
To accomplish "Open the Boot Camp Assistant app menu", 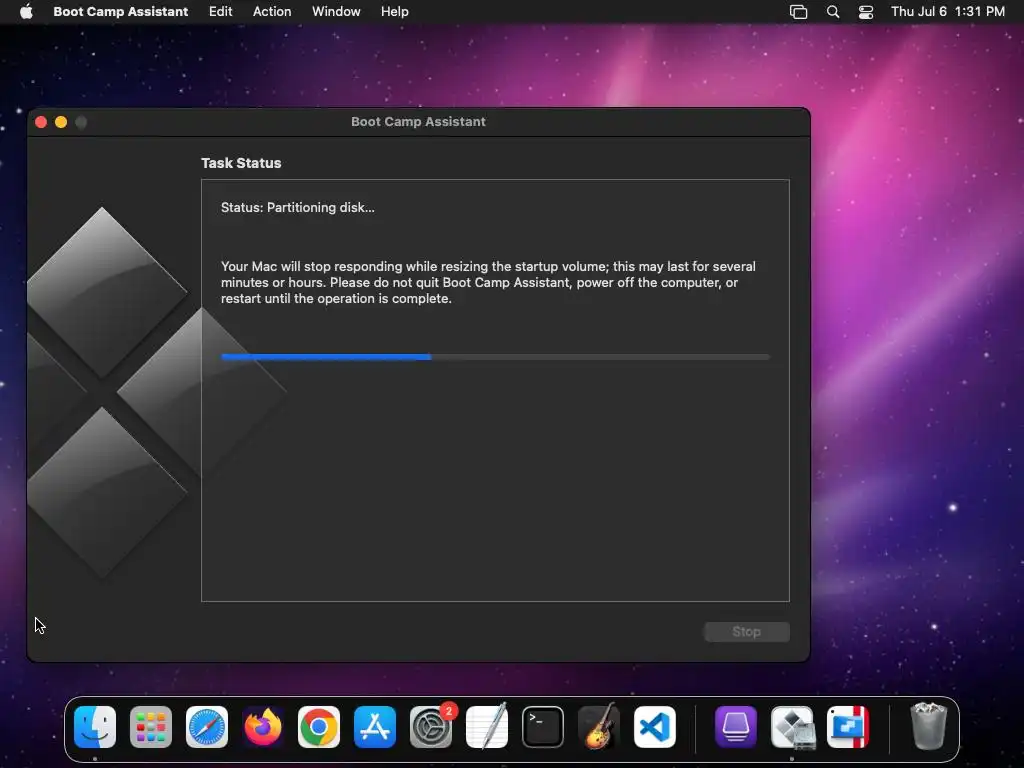I will click(x=120, y=11).
